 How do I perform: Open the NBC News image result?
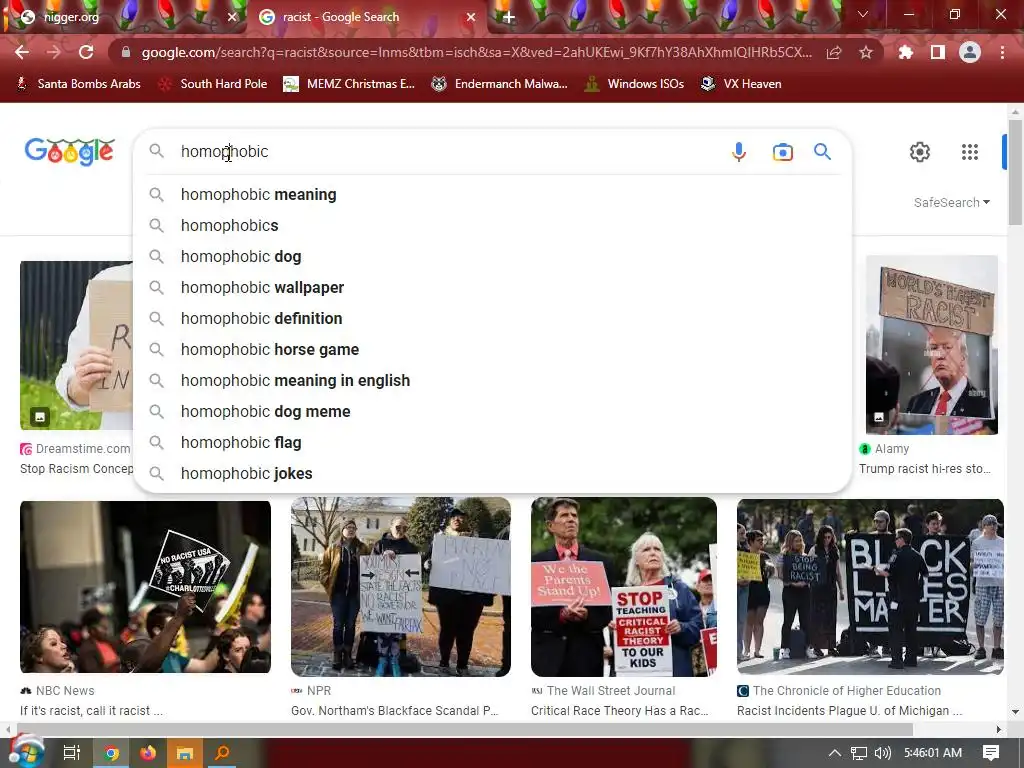145,586
